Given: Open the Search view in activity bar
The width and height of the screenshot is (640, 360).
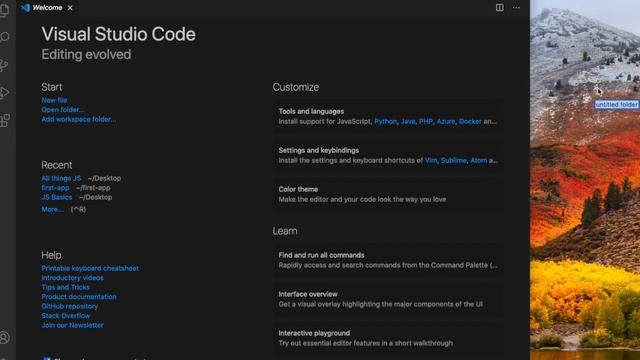Looking at the screenshot, I should pos(4,37).
